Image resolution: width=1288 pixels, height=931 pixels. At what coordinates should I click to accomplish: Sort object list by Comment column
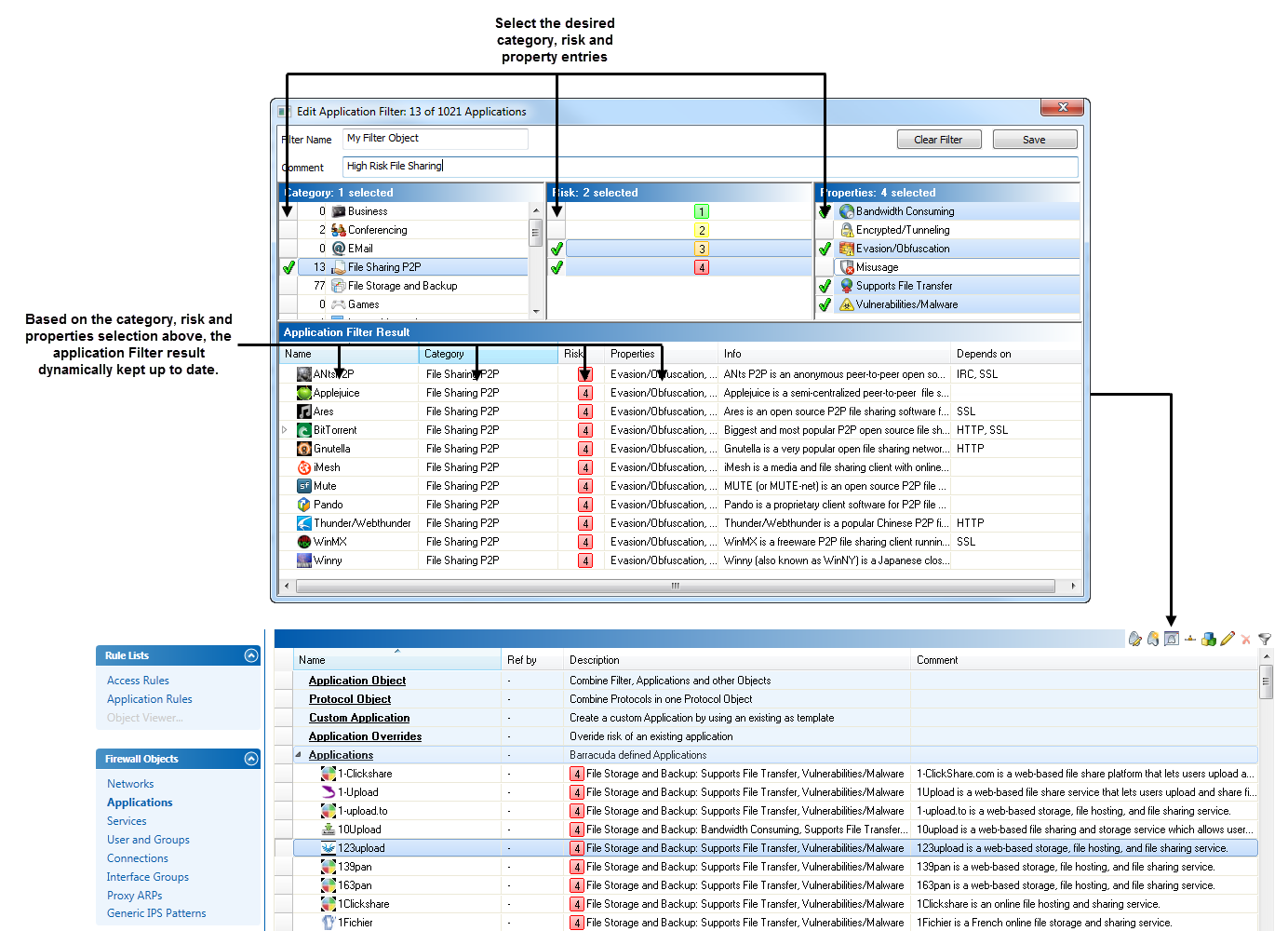1083,660
